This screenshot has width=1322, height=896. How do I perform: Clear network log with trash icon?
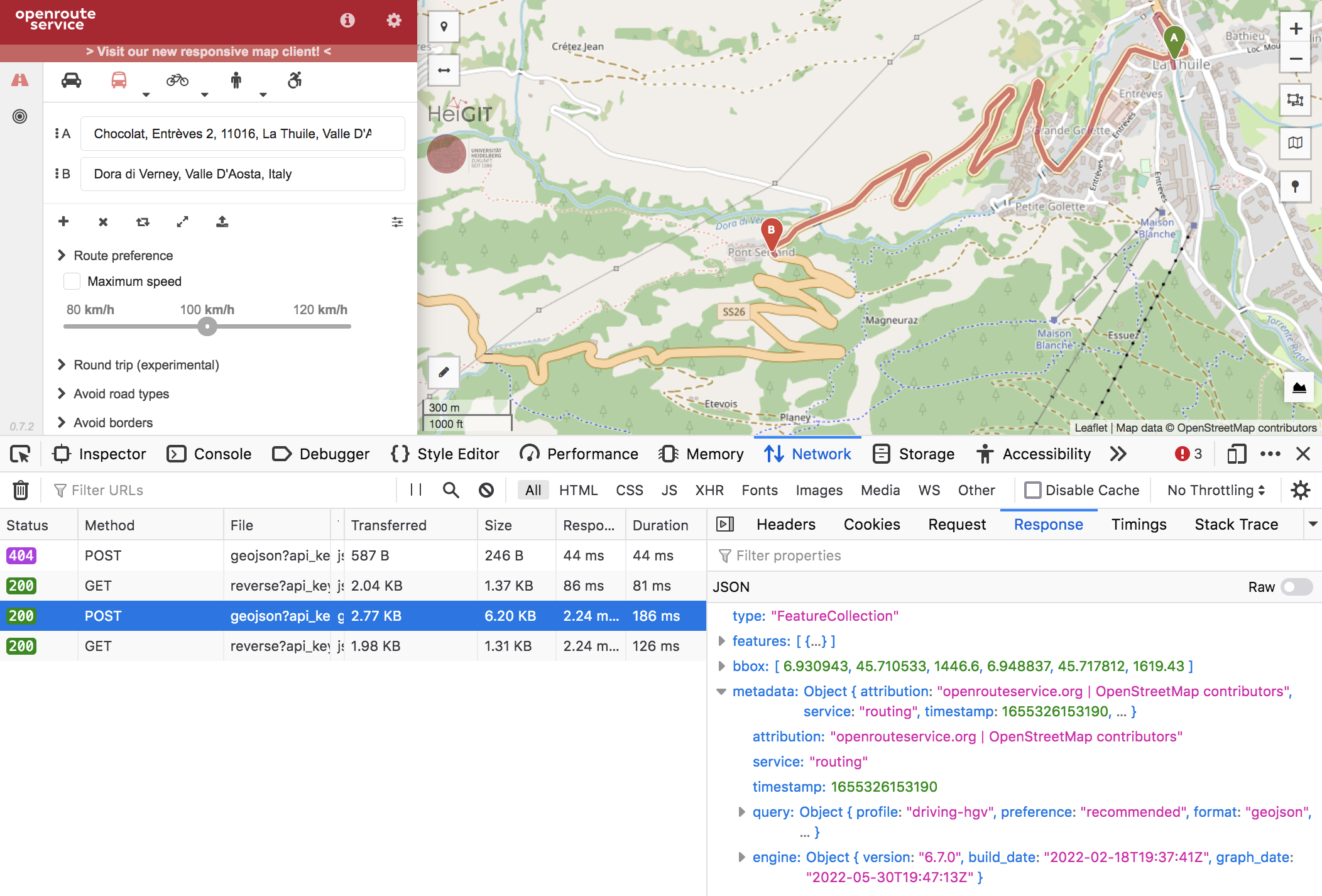pos(21,490)
